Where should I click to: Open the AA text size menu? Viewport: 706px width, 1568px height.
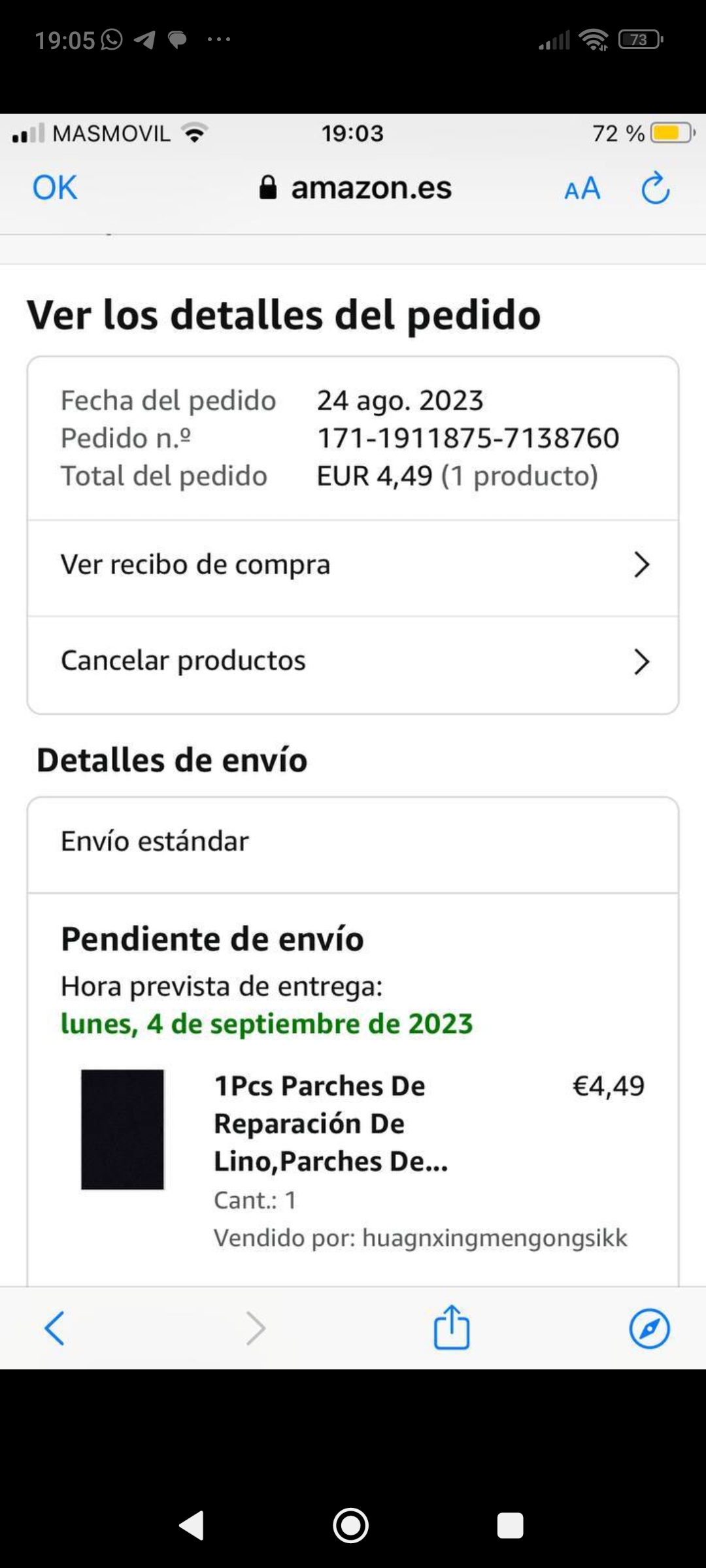point(582,189)
